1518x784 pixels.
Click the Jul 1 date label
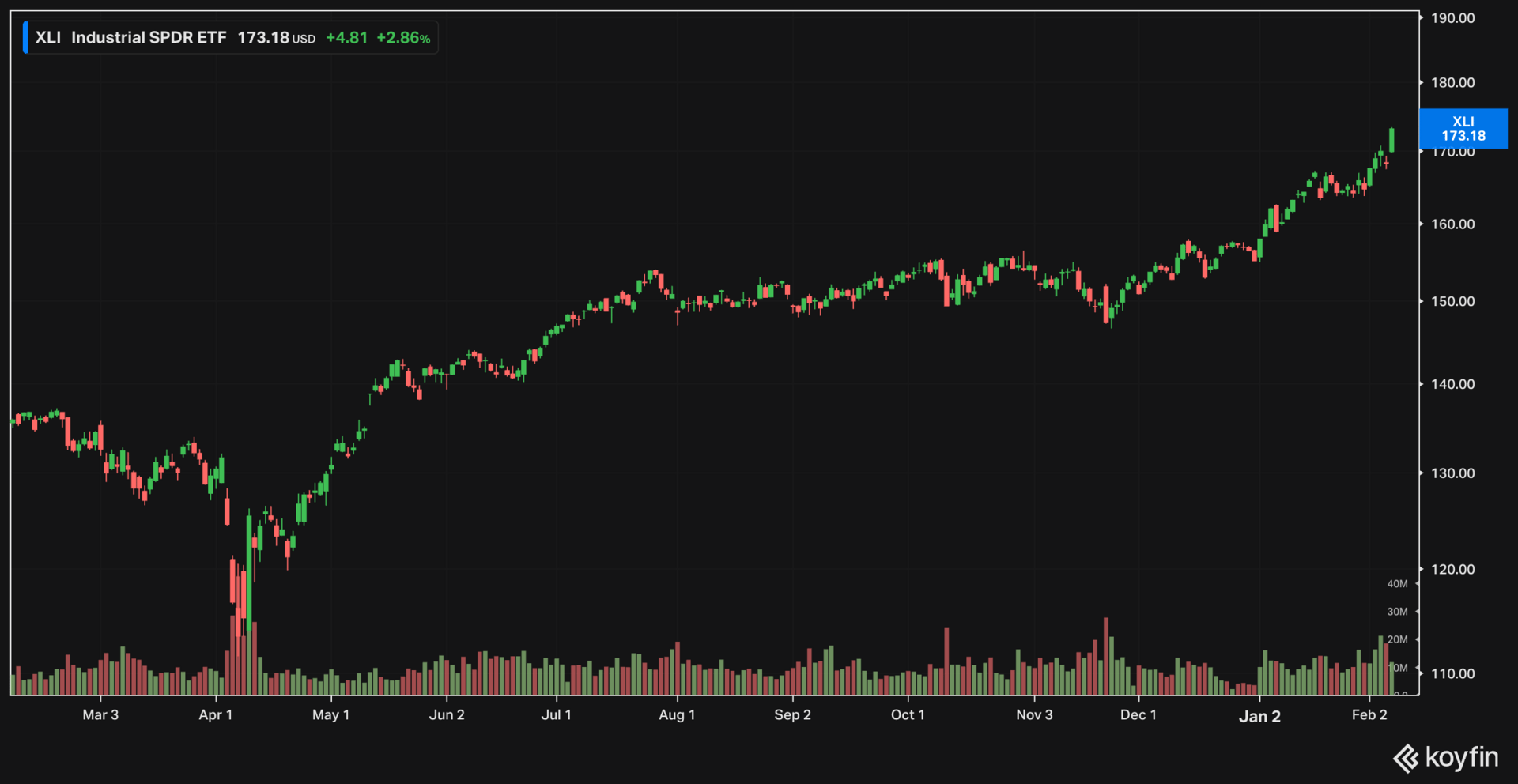tap(557, 715)
